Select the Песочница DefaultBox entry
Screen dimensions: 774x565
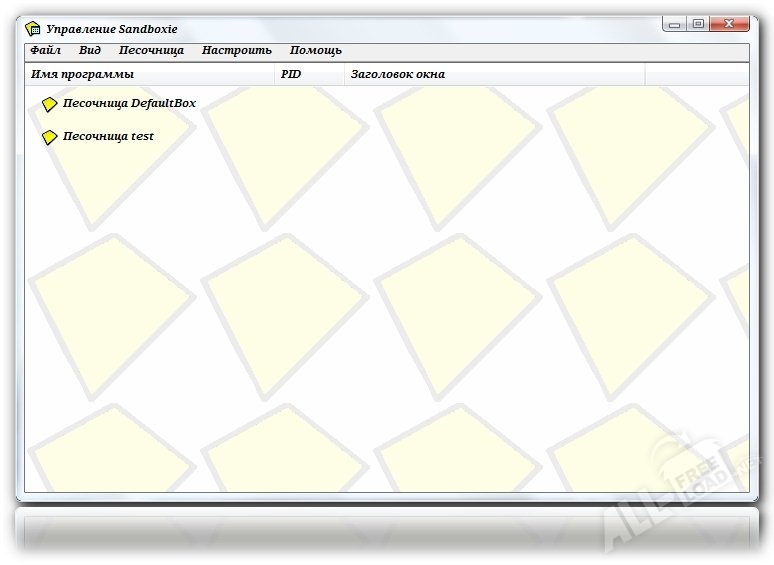tap(129, 103)
